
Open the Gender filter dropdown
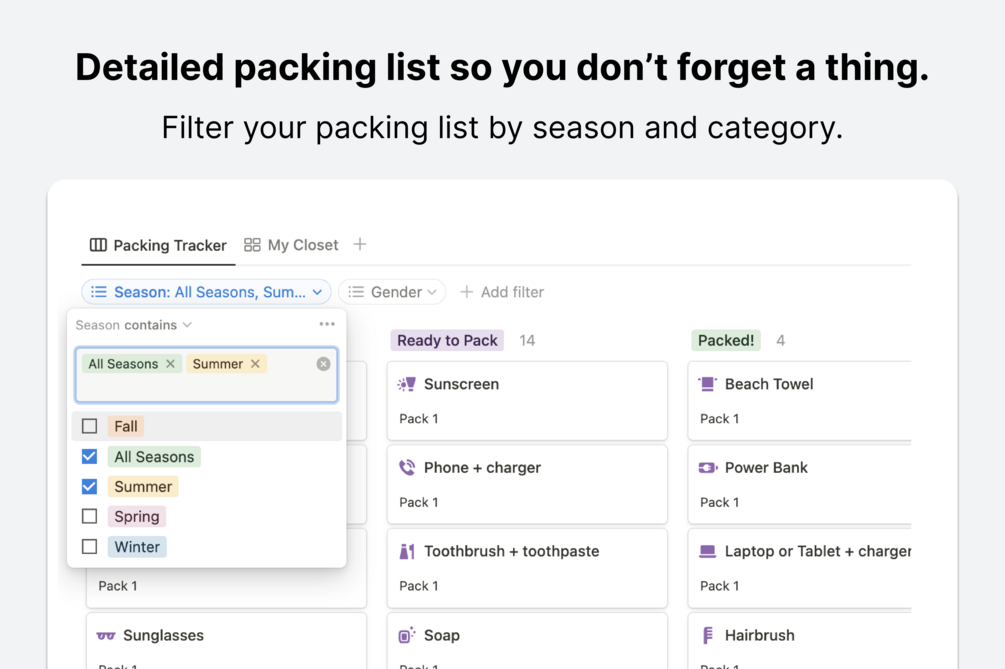coord(392,292)
